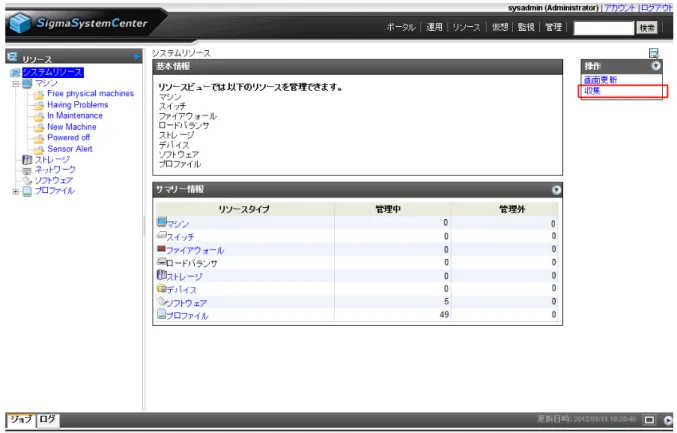Open the スイッチ link in summary table
The image size is (677, 433).
[x=180, y=237]
